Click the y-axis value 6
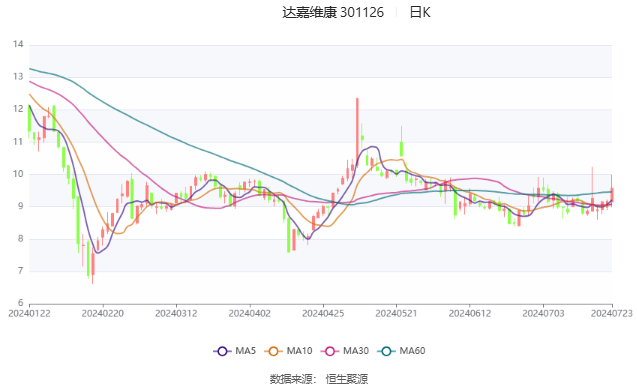 tap(20, 303)
